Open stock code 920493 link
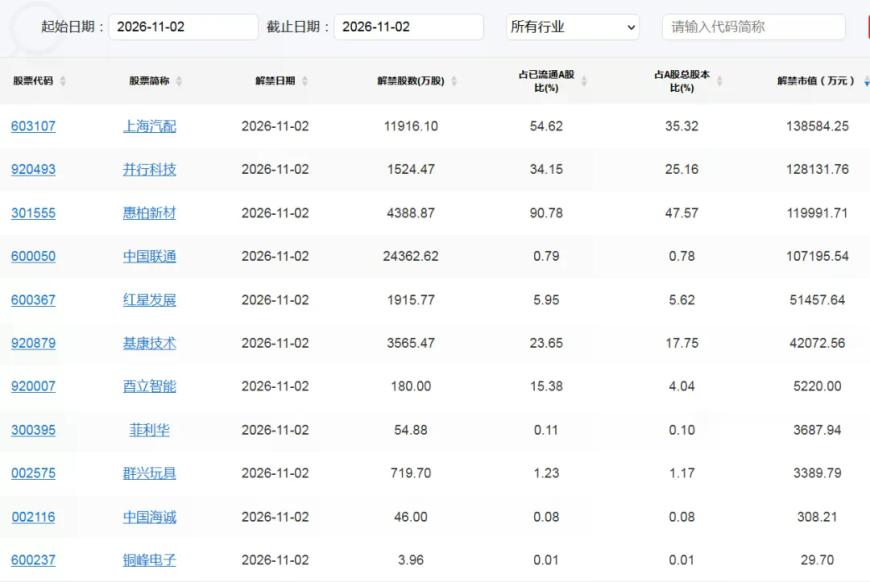The width and height of the screenshot is (870, 582). 33,169
